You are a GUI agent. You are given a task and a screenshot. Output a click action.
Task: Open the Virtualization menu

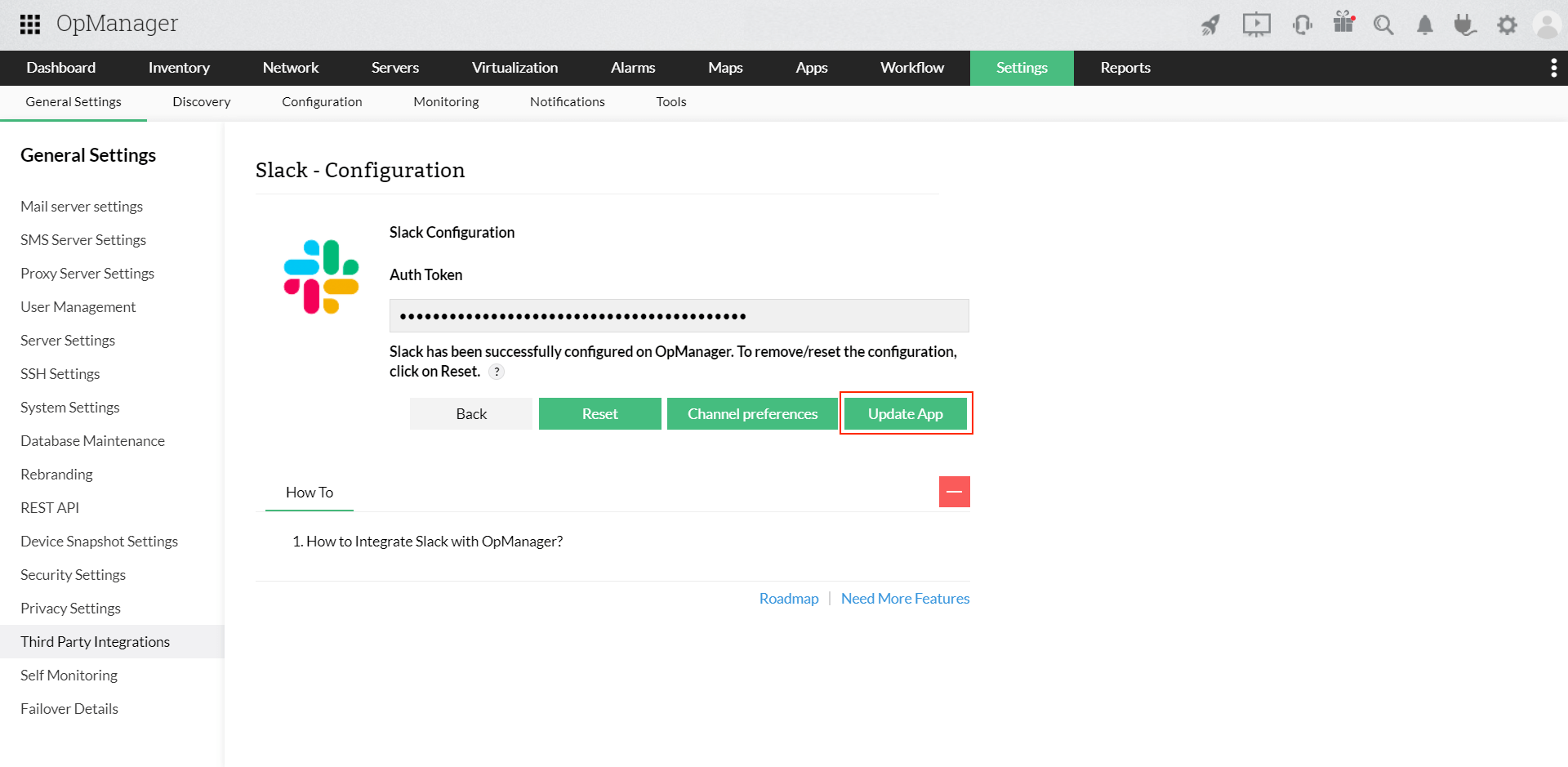[x=515, y=68]
